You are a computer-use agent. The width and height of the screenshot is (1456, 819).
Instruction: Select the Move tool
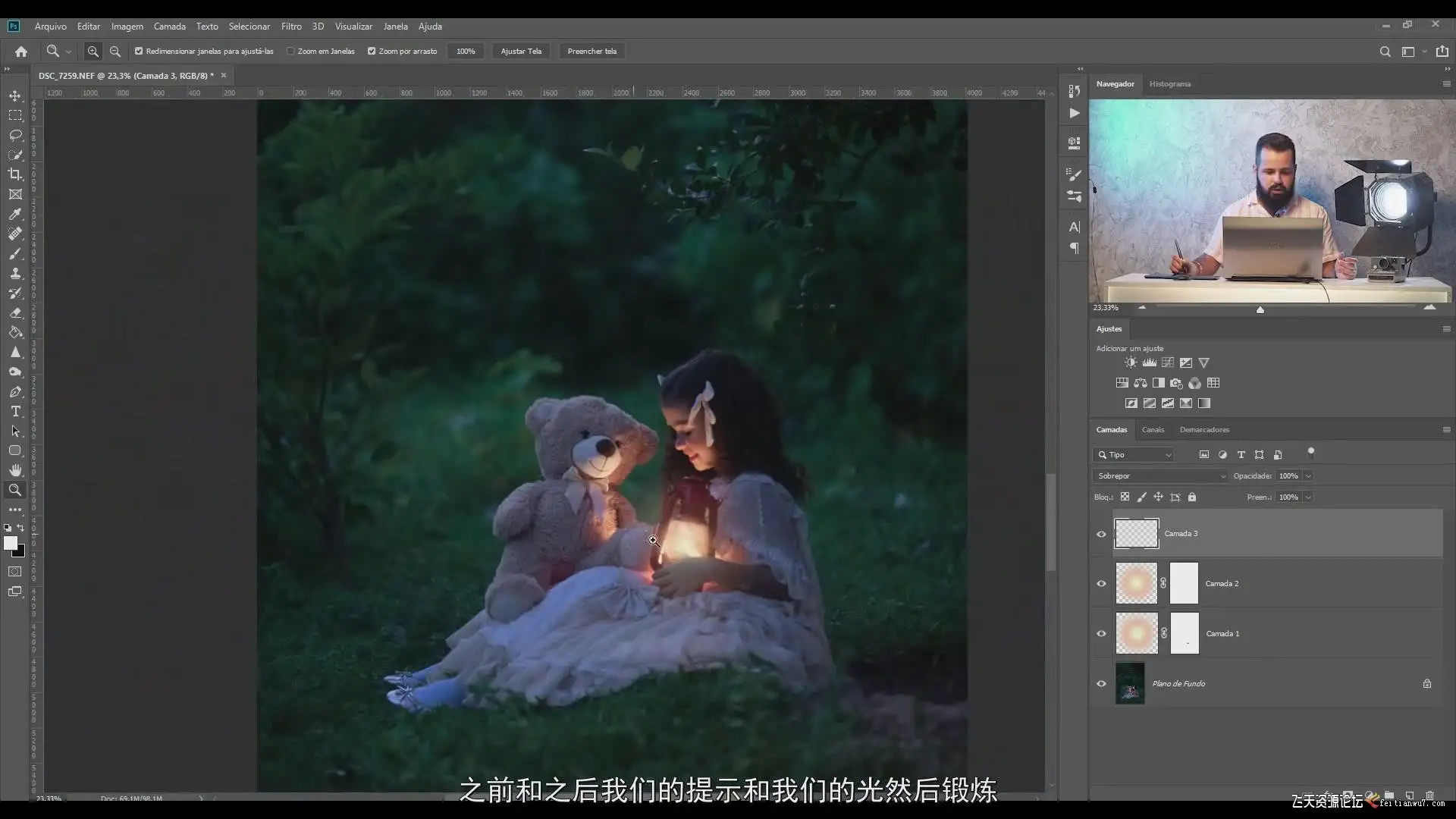[15, 96]
